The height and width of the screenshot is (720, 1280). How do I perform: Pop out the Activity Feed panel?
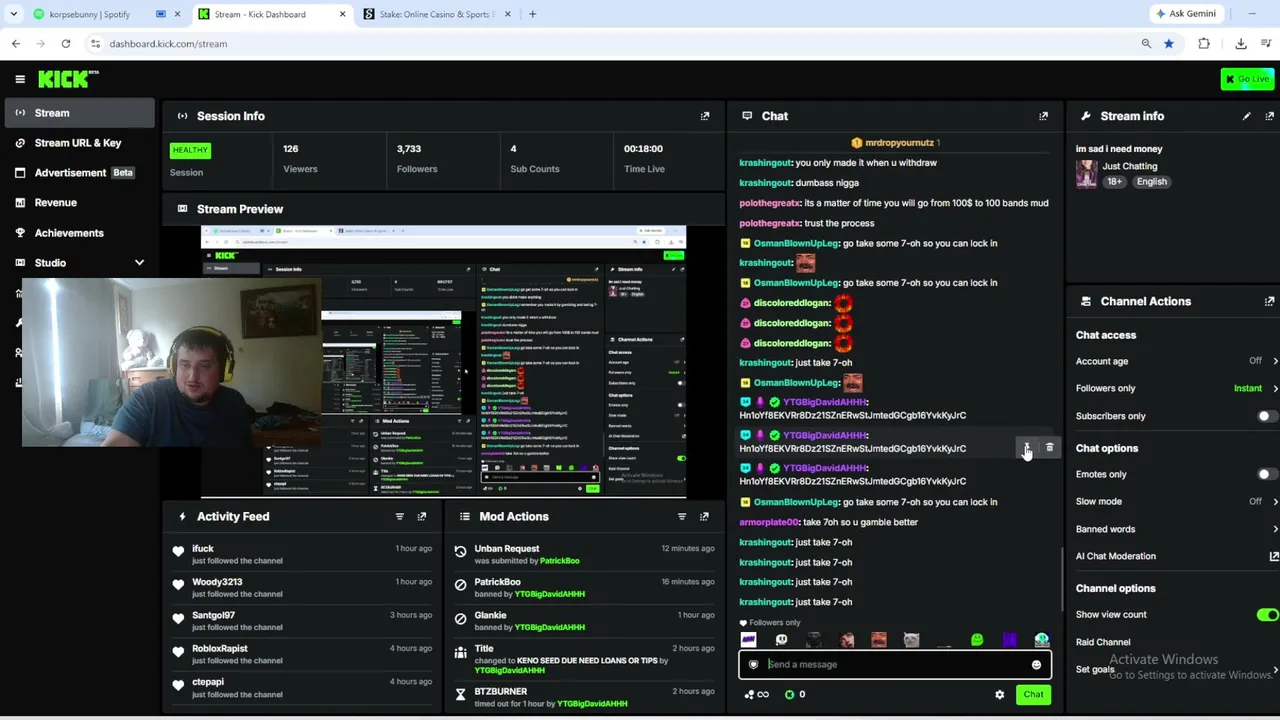coord(422,516)
